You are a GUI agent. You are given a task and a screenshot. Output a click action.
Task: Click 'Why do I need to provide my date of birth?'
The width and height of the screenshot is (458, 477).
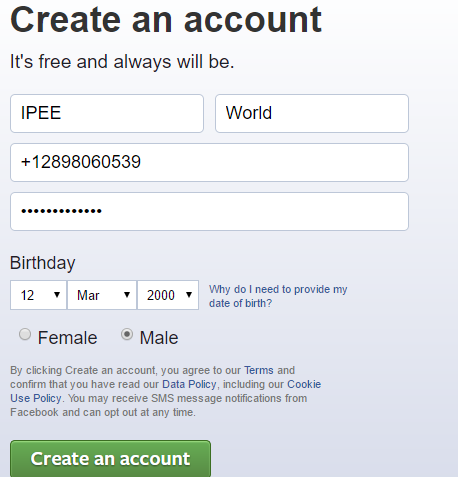click(x=278, y=296)
